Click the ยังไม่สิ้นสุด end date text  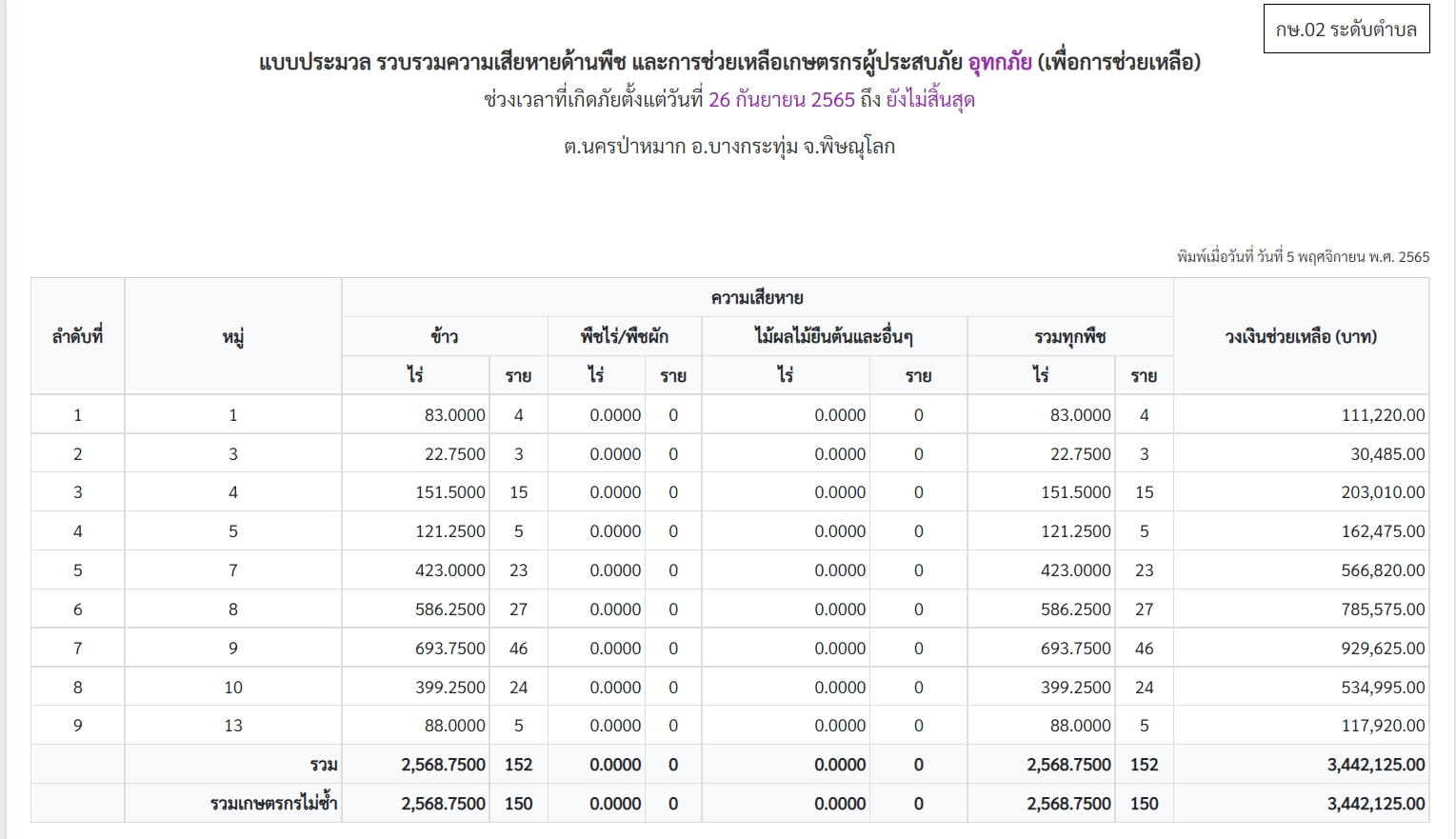pyautogui.click(x=930, y=99)
